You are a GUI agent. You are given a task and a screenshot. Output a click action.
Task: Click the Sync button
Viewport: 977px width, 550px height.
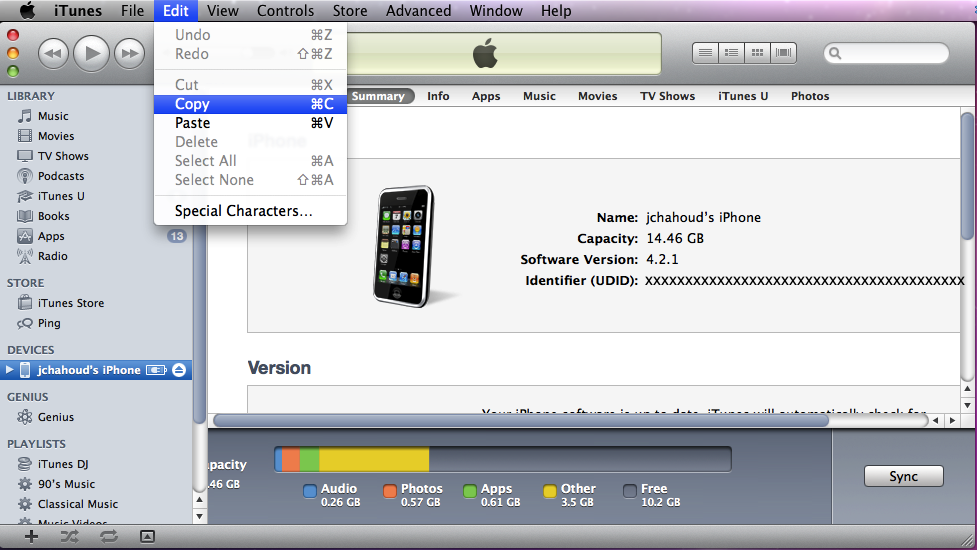(x=903, y=477)
